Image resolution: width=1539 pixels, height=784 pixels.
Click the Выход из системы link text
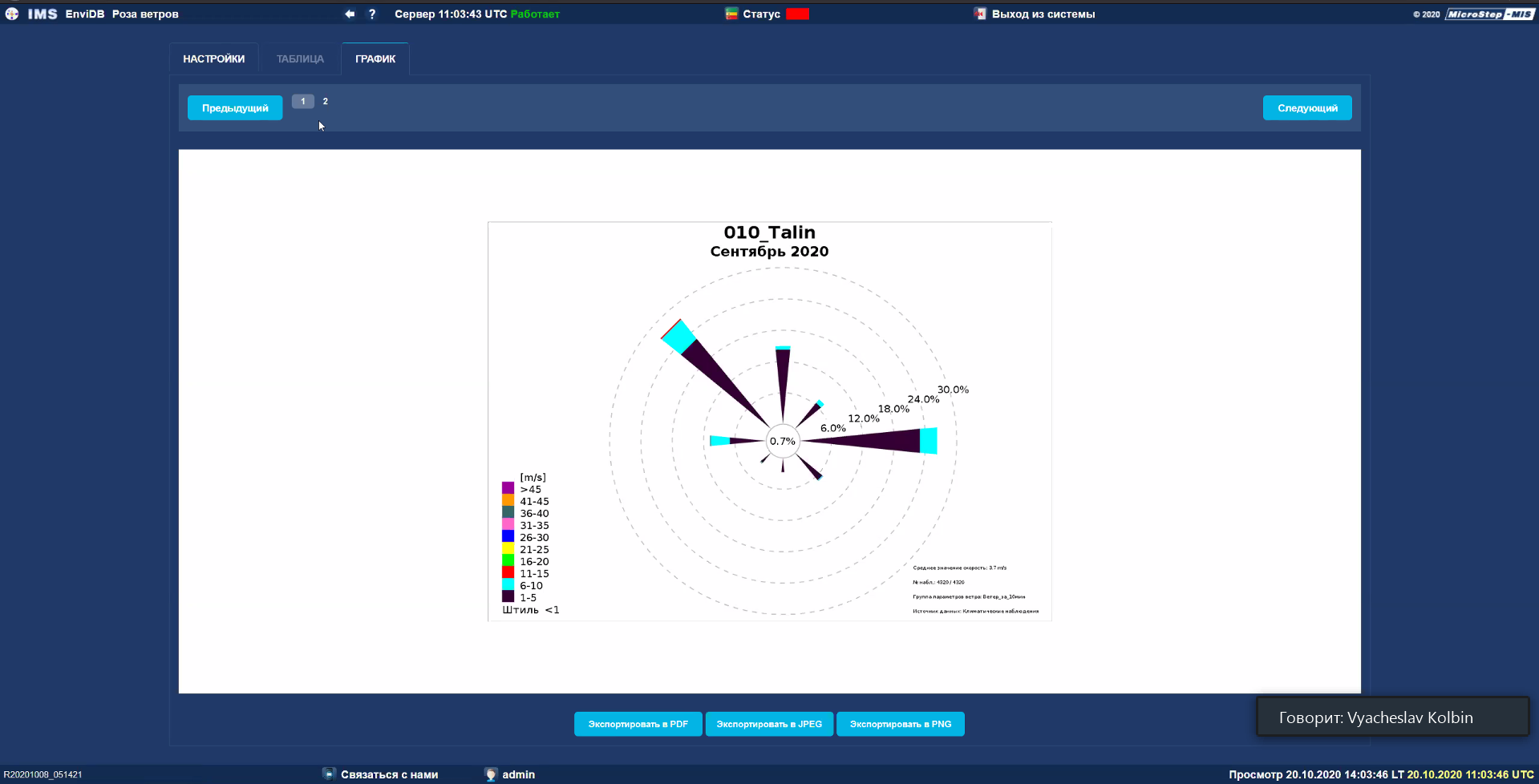click(x=1043, y=14)
